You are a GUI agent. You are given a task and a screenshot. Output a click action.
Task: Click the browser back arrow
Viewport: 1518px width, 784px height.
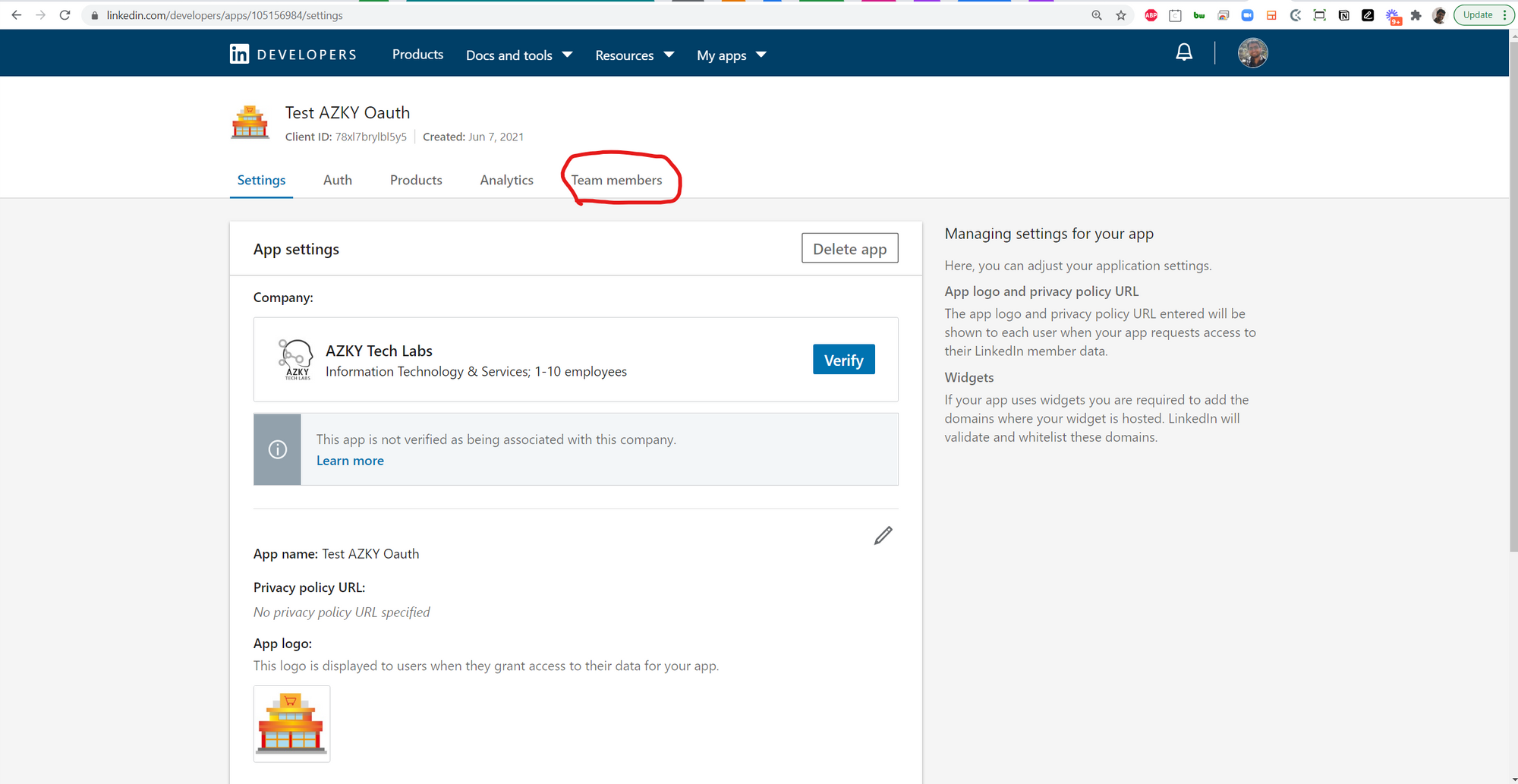pyautogui.click(x=17, y=15)
